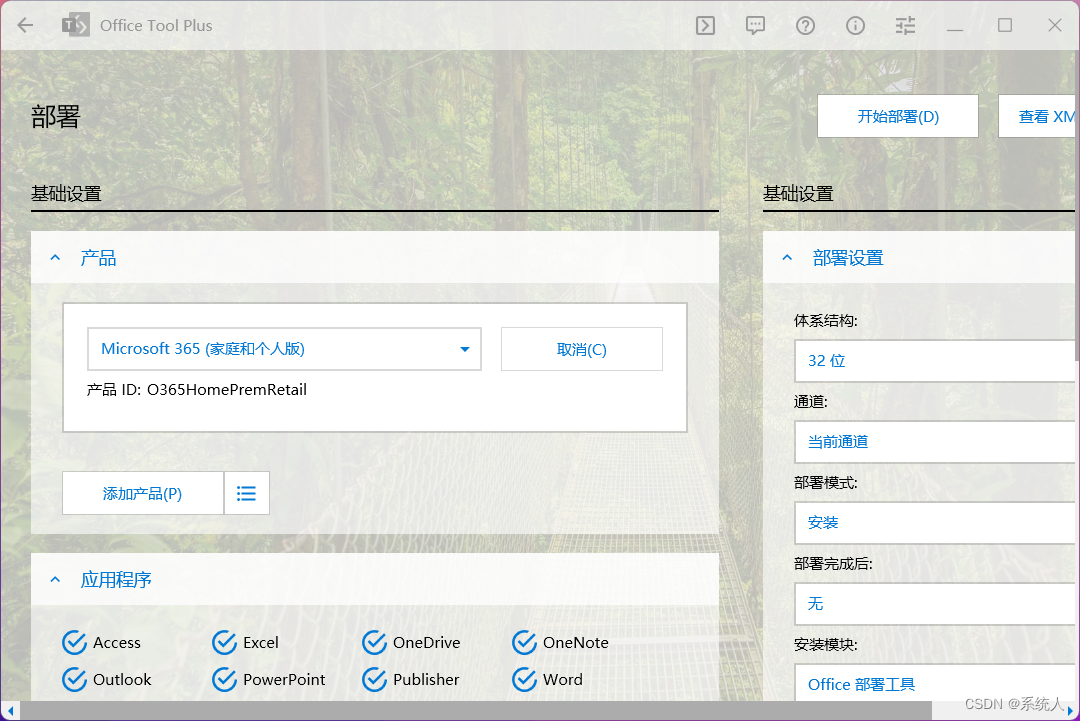The image size is (1080, 721).
Task: Click the right-panel 基础设置 heading
Action: 798,194
